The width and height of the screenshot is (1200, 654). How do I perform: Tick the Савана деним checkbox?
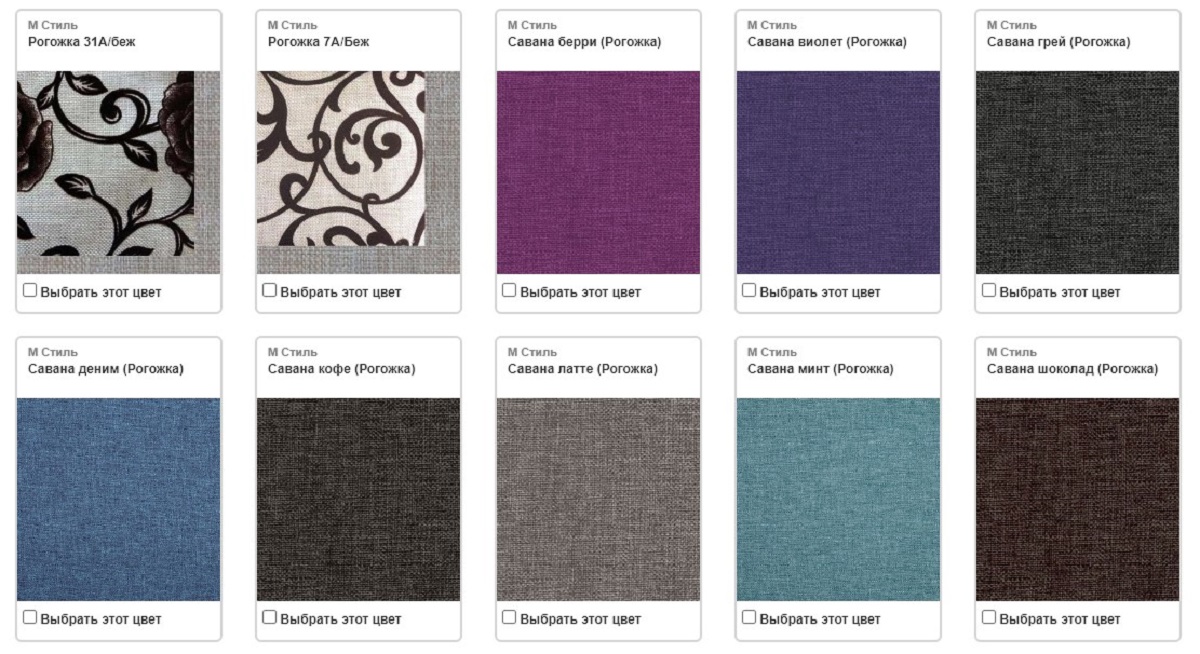(x=30, y=618)
